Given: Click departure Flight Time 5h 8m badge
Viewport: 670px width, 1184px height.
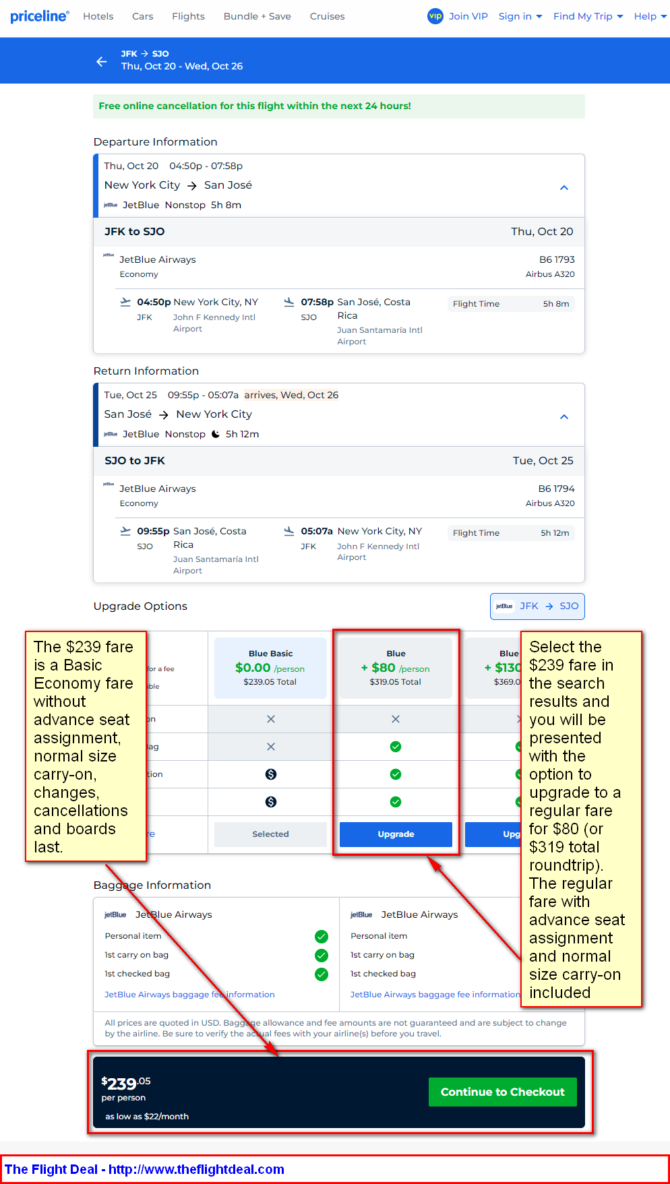Looking at the screenshot, I should pyautogui.click(x=511, y=304).
